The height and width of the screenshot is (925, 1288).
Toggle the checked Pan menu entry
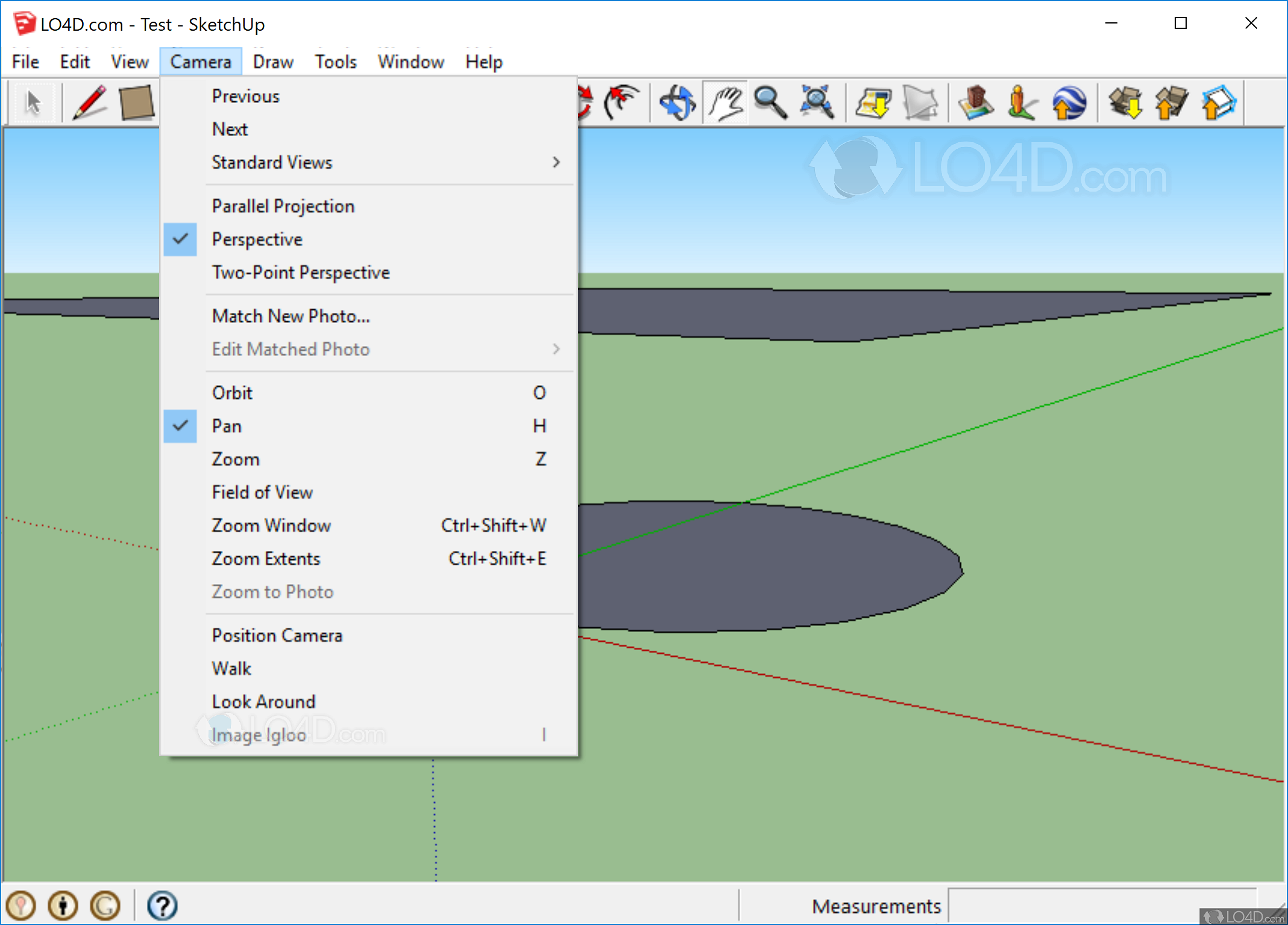[227, 427]
